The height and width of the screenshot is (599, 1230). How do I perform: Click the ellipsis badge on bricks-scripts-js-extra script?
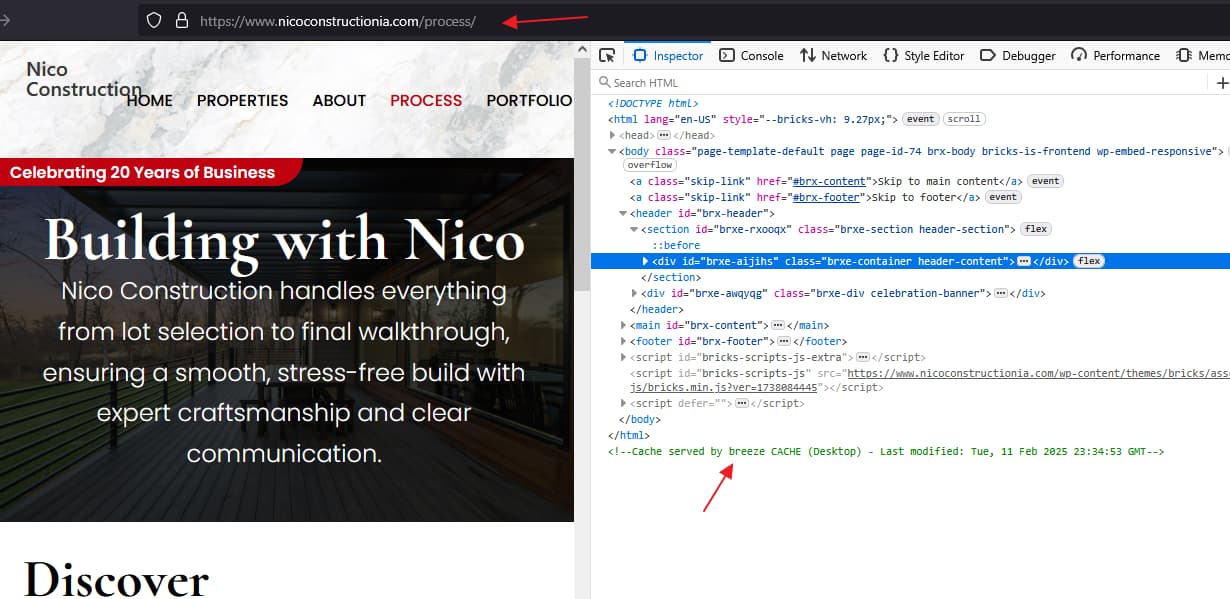pyautogui.click(x=861, y=357)
